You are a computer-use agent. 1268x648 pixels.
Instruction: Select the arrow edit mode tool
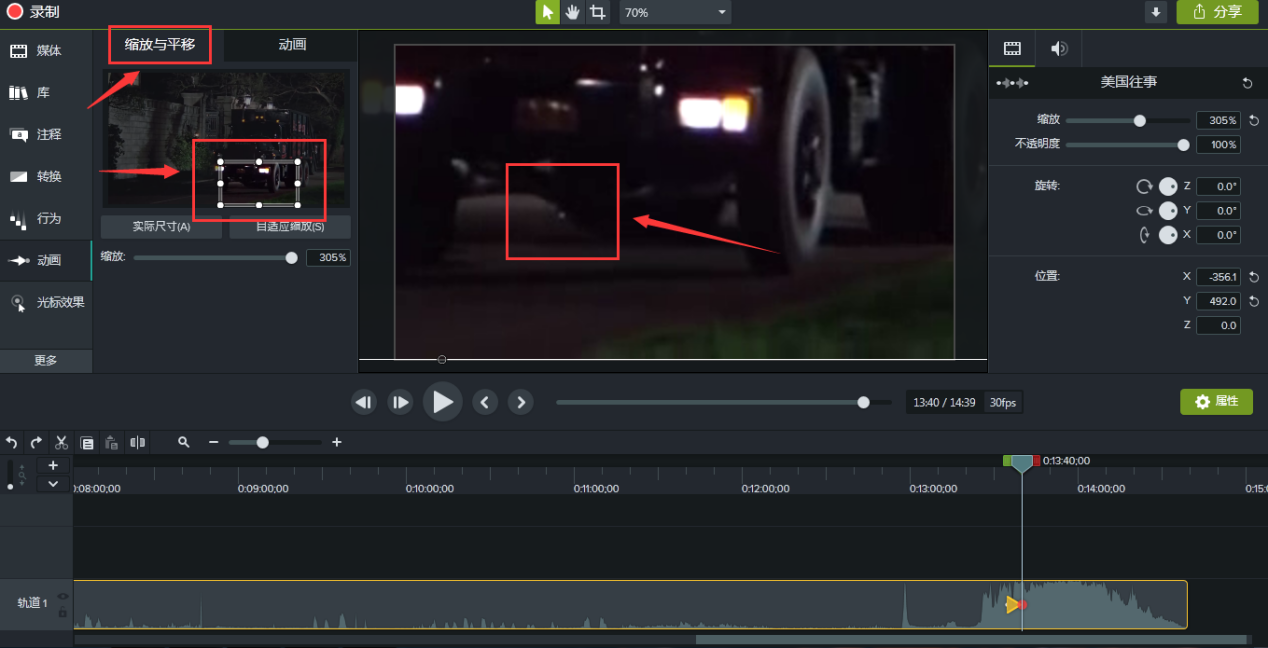547,12
